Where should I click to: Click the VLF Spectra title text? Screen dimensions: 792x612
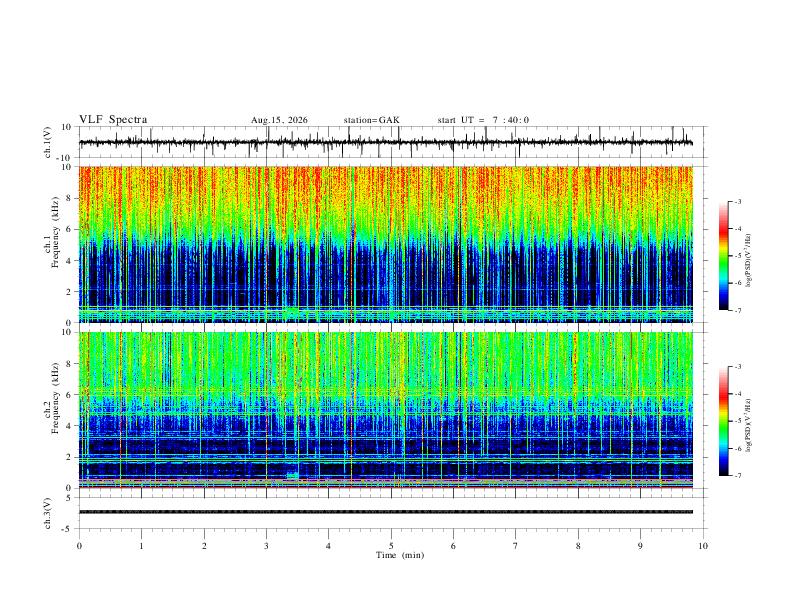point(113,120)
